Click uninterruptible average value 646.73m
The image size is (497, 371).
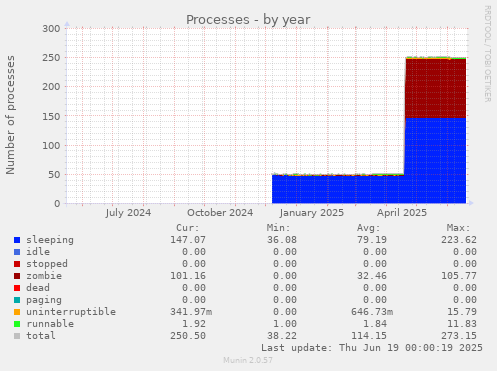(372, 312)
